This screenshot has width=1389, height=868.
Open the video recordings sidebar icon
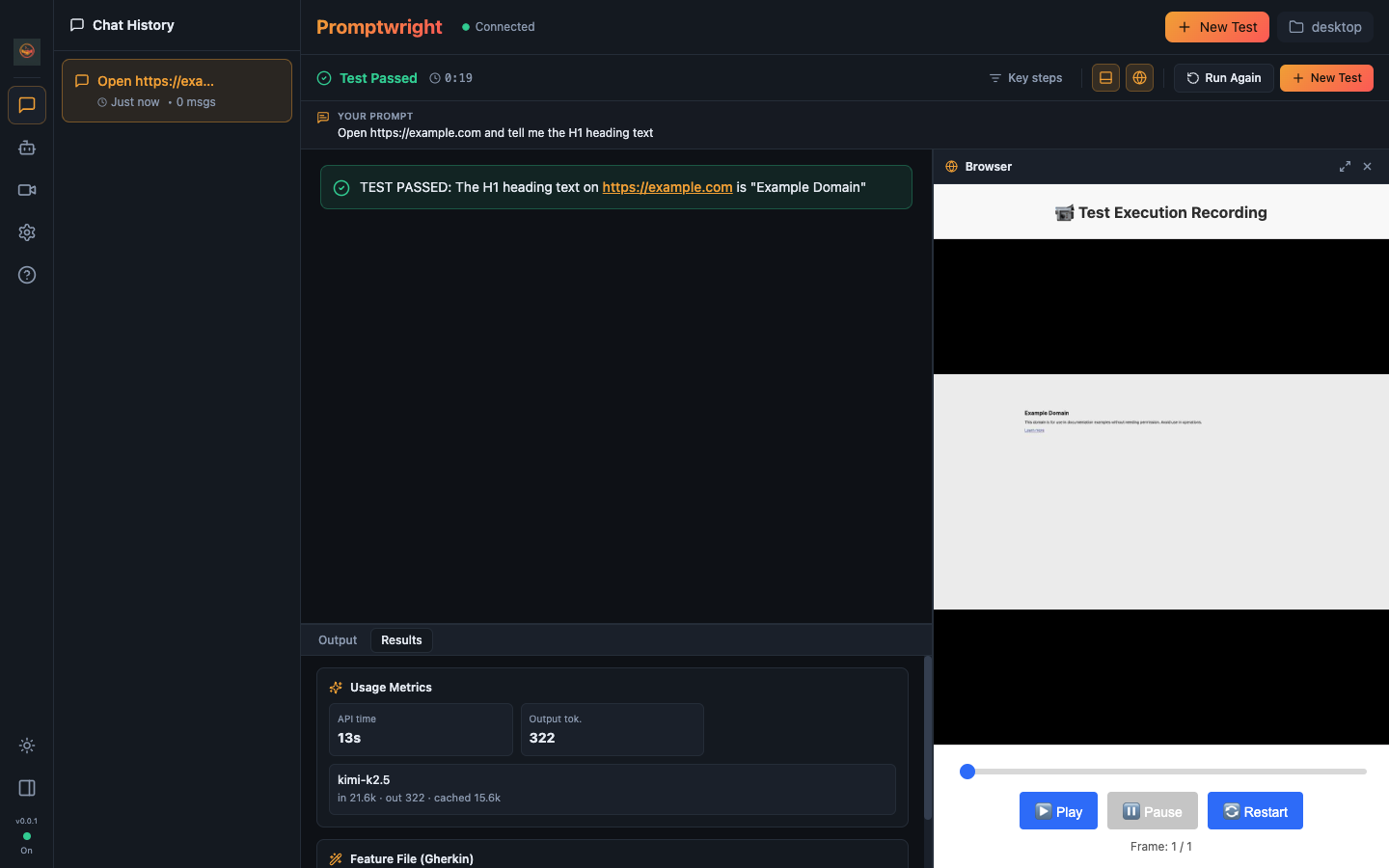click(27, 190)
